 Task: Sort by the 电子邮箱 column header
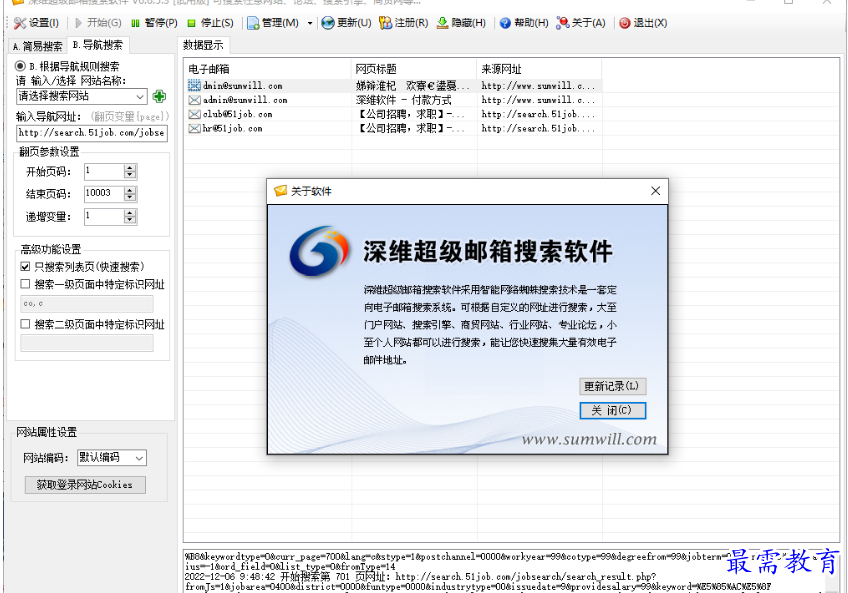tap(268, 69)
